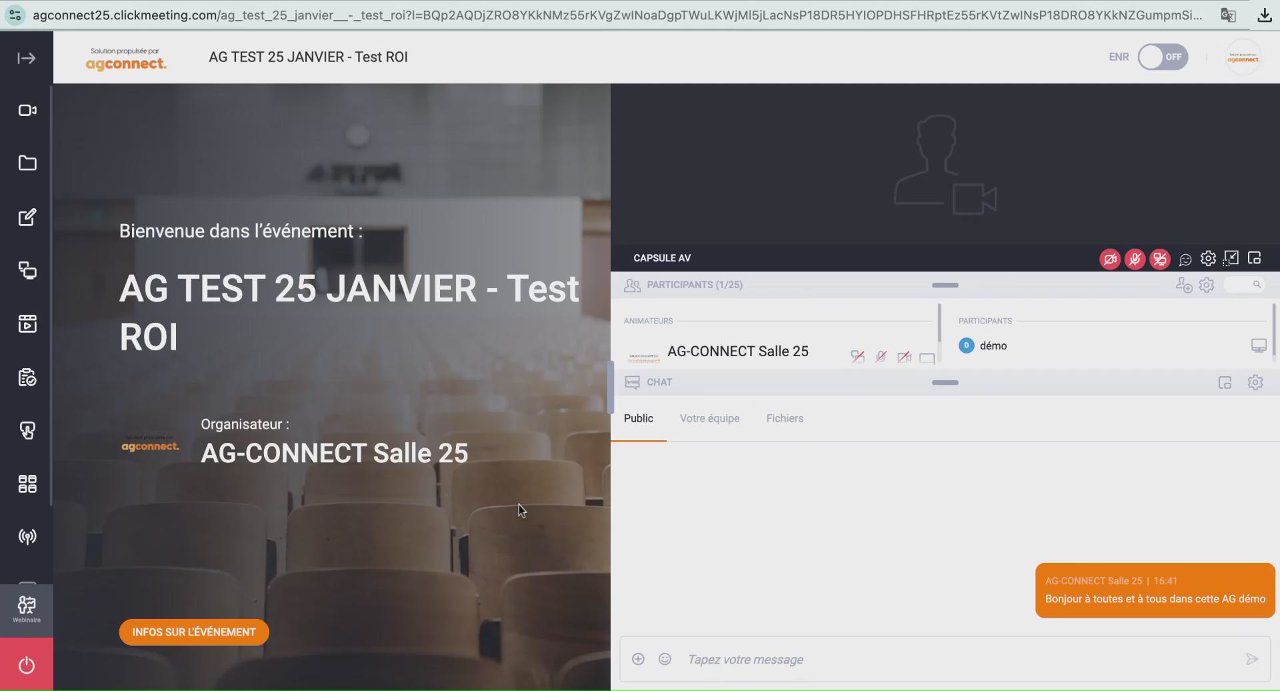This screenshot has width=1280, height=691.
Task: Send the chat message with arrow button
Action: pyautogui.click(x=1251, y=659)
